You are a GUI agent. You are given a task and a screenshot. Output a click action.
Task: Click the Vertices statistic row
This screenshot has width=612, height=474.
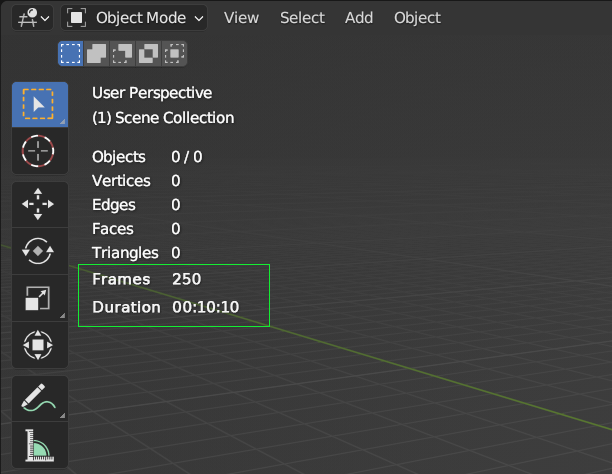point(136,181)
